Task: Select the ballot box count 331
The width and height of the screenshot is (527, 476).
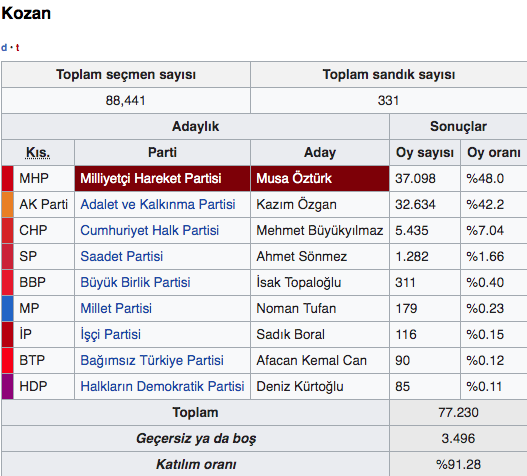Action: coord(388,101)
